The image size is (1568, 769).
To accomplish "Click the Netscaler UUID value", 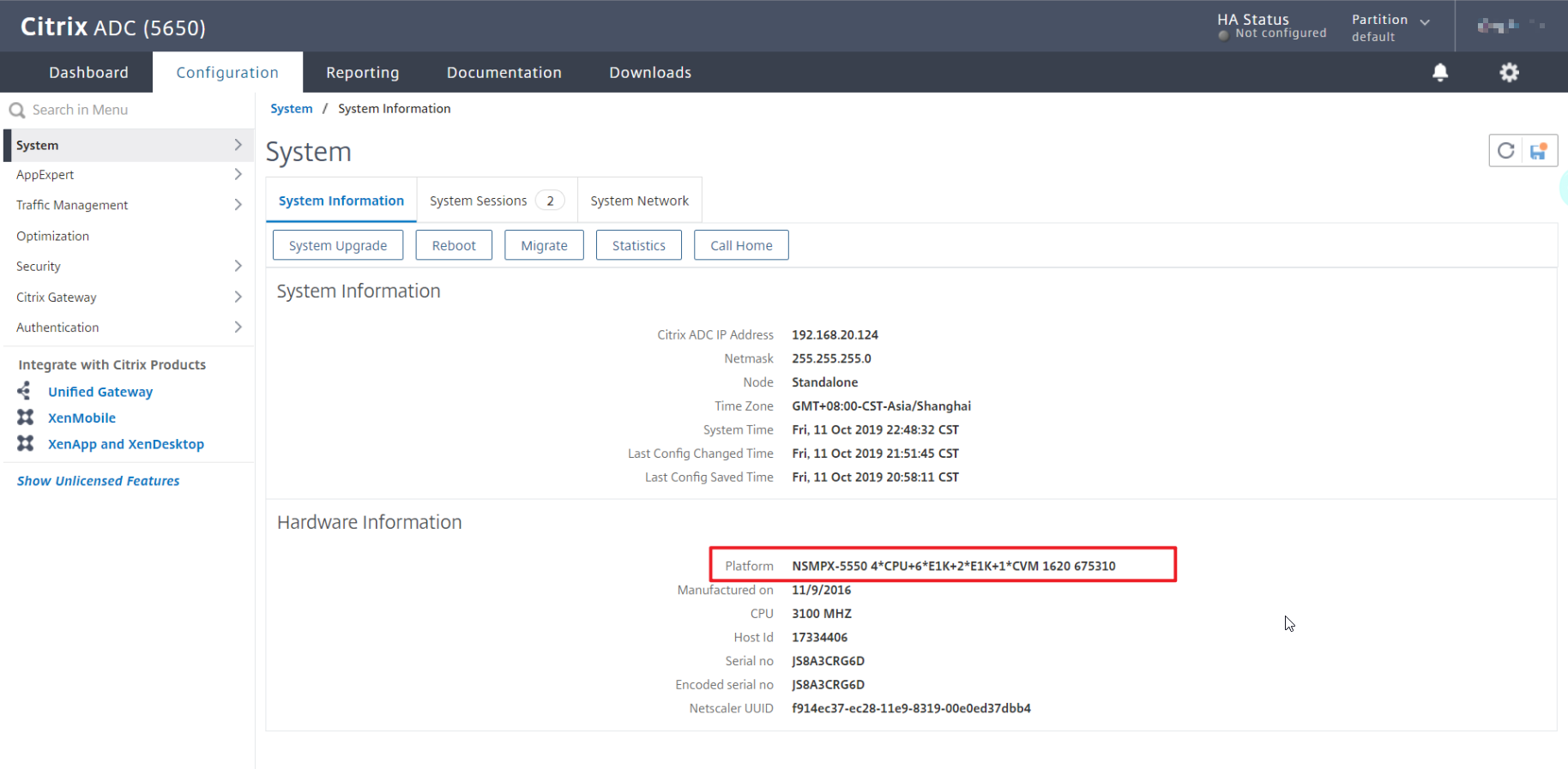I will [x=911, y=709].
